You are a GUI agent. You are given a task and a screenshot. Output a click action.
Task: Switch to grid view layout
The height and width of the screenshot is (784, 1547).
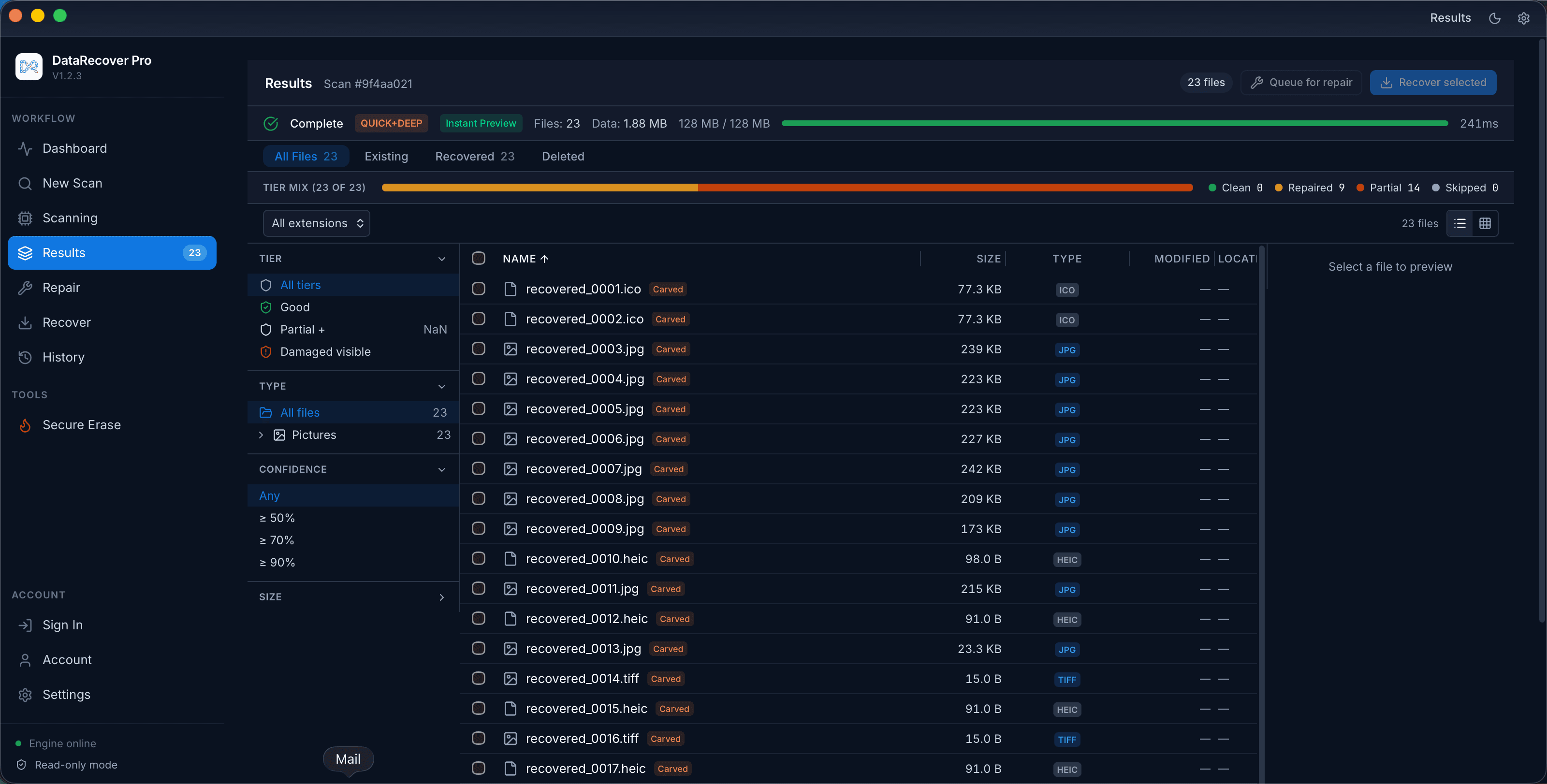1485,223
